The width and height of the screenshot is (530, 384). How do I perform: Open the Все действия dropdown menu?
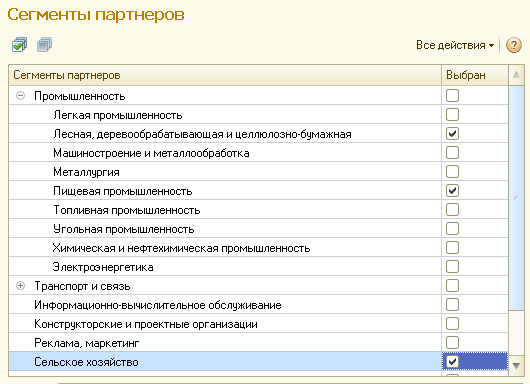point(455,45)
